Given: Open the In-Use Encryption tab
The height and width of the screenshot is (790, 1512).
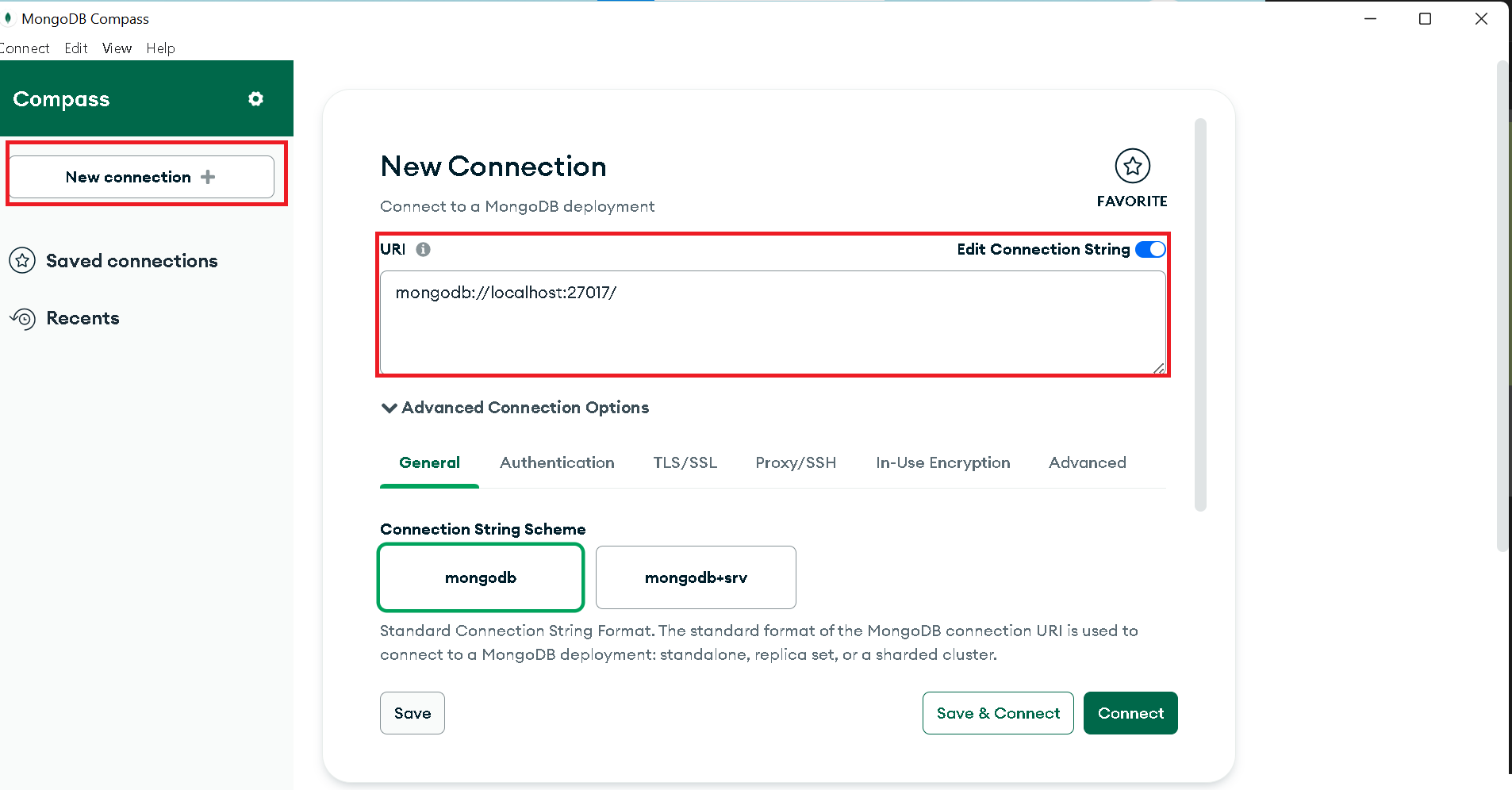Looking at the screenshot, I should tap(943, 462).
